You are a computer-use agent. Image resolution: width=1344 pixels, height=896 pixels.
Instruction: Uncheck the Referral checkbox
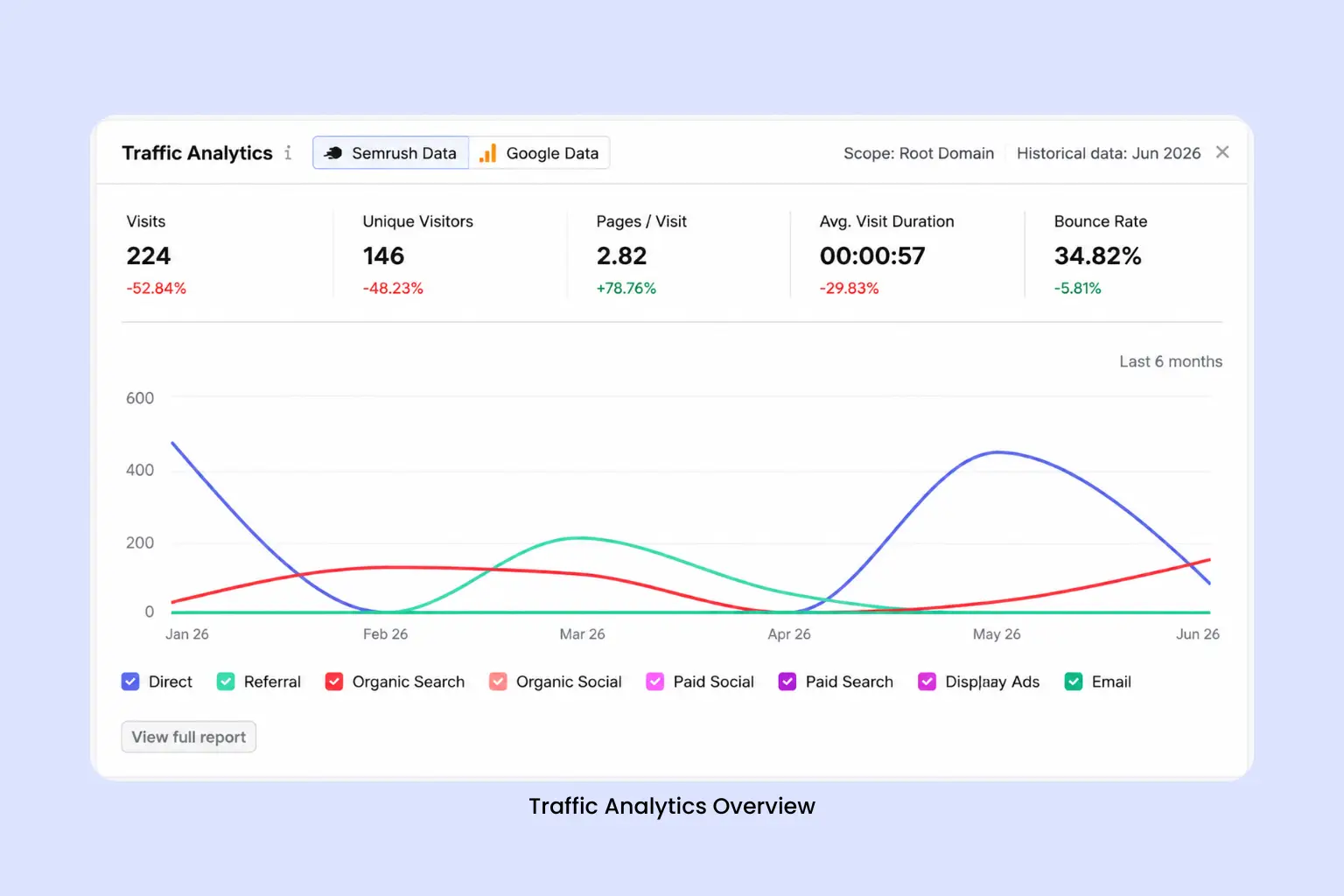pos(226,682)
